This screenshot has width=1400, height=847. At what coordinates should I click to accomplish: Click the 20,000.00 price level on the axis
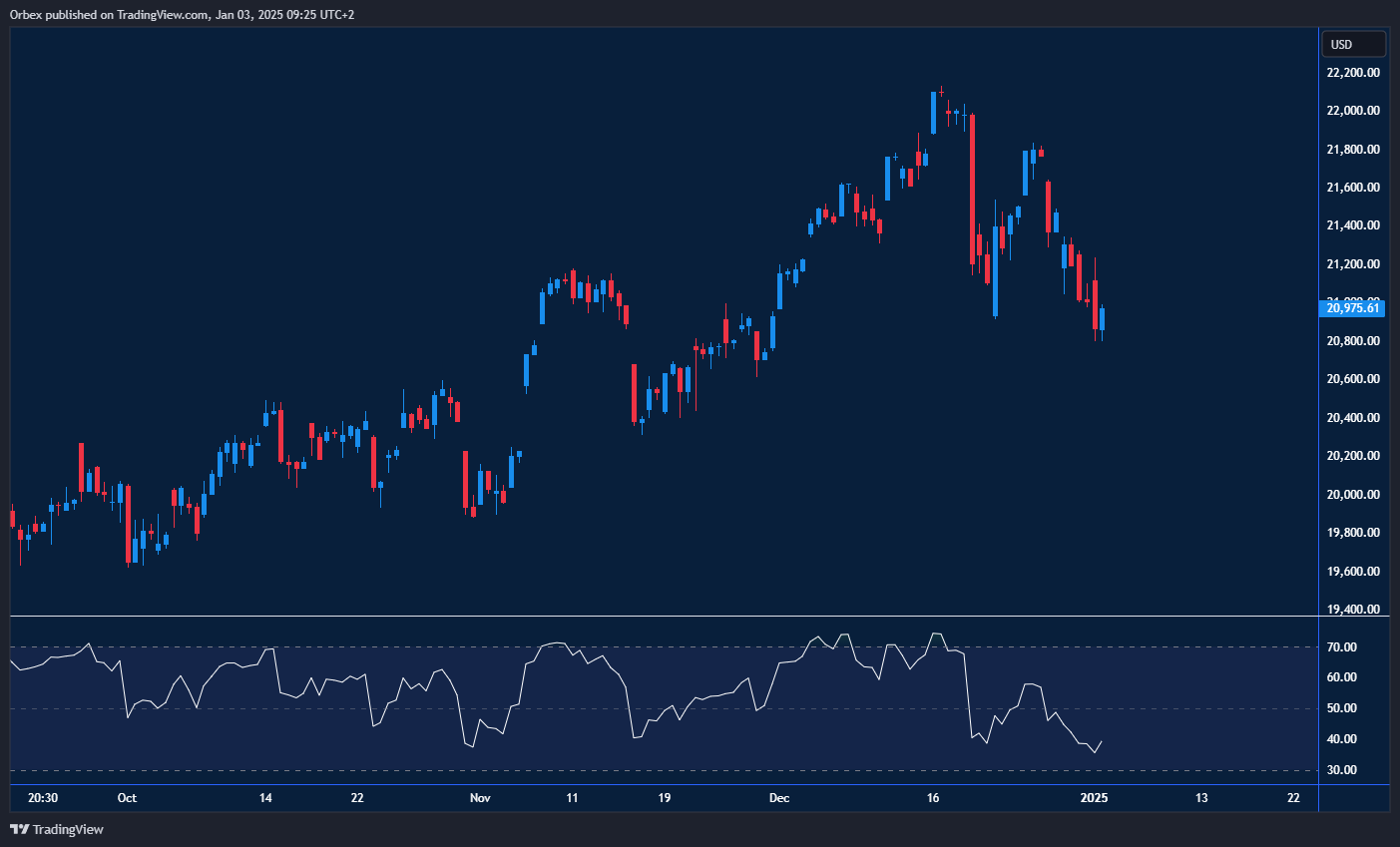tap(1353, 495)
